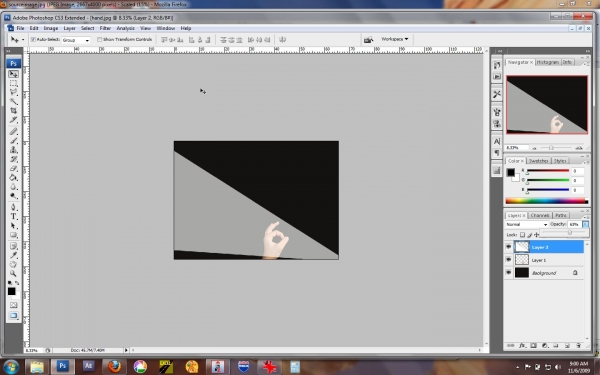Toggle lock position icon
The image size is (600, 375).
pos(536,235)
